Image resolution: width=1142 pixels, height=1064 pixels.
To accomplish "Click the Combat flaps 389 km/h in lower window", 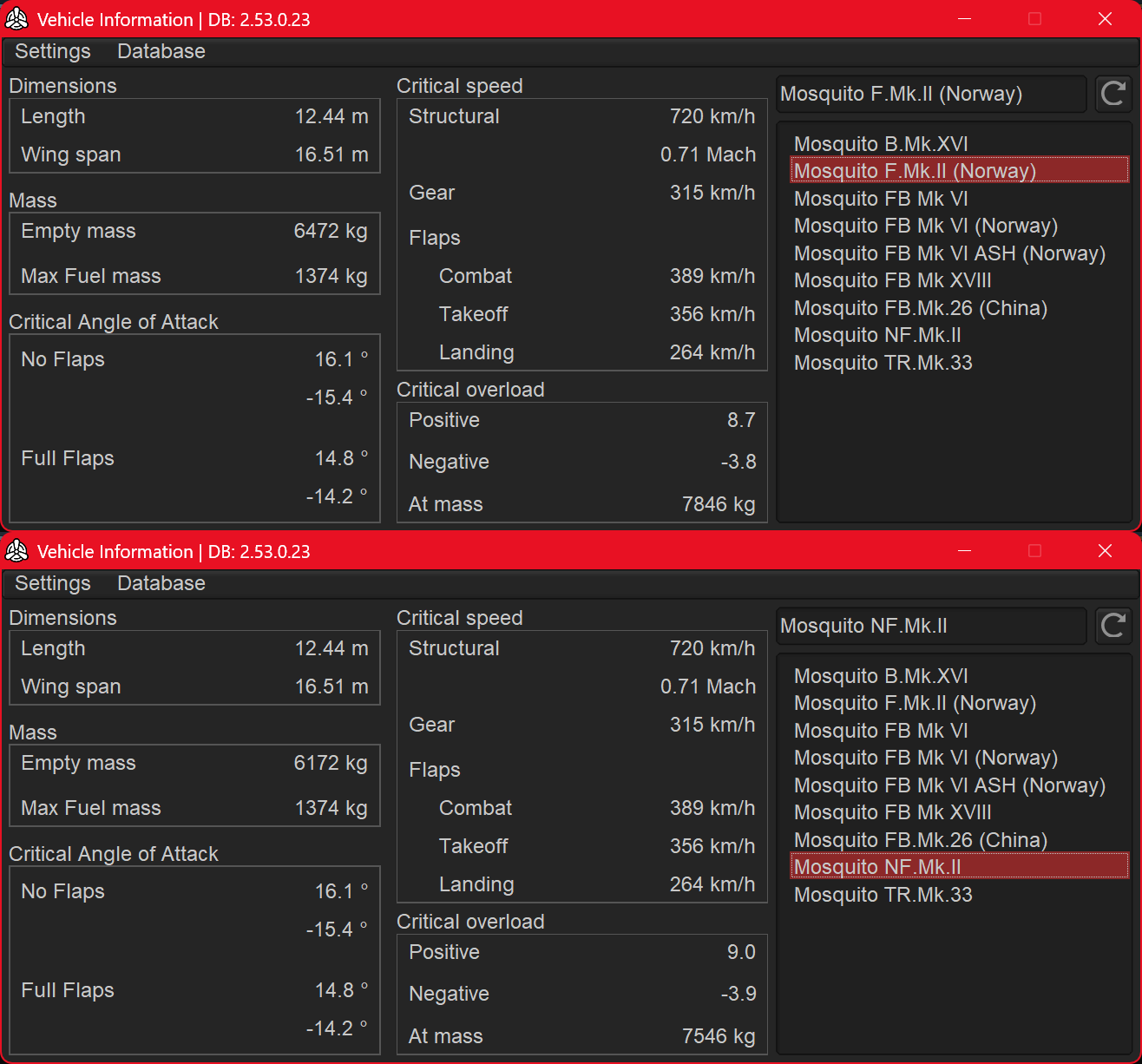I will click(712, 808).
